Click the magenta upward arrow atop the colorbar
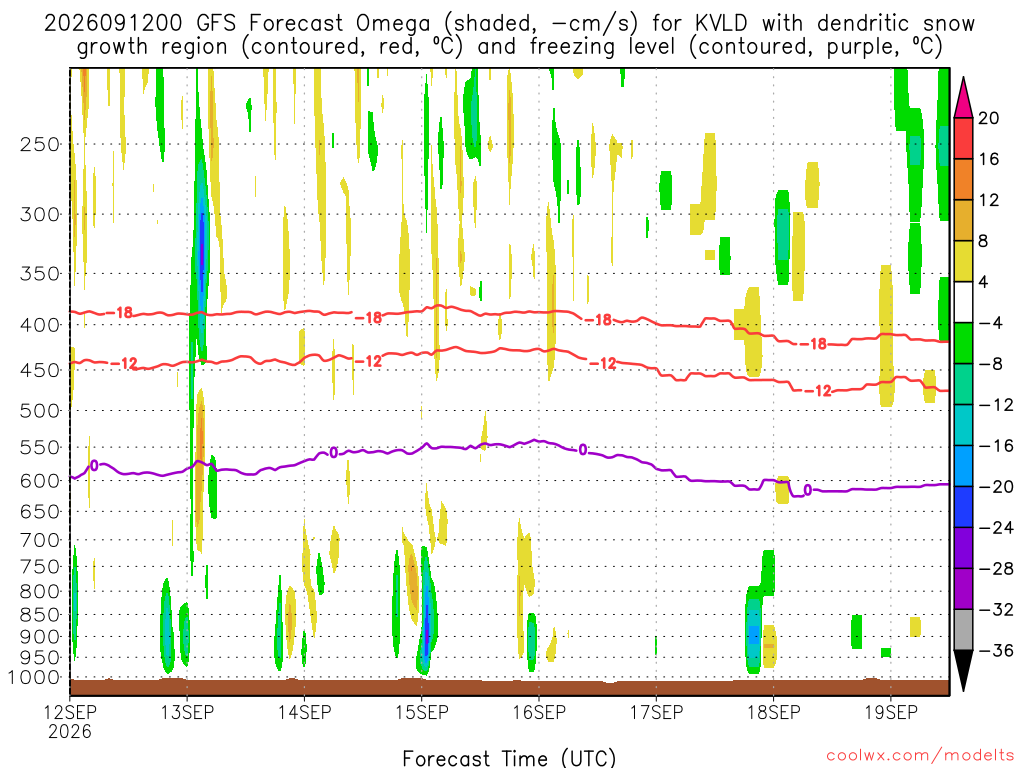This screenshot has height=768, width=1024. click(963, 97)
